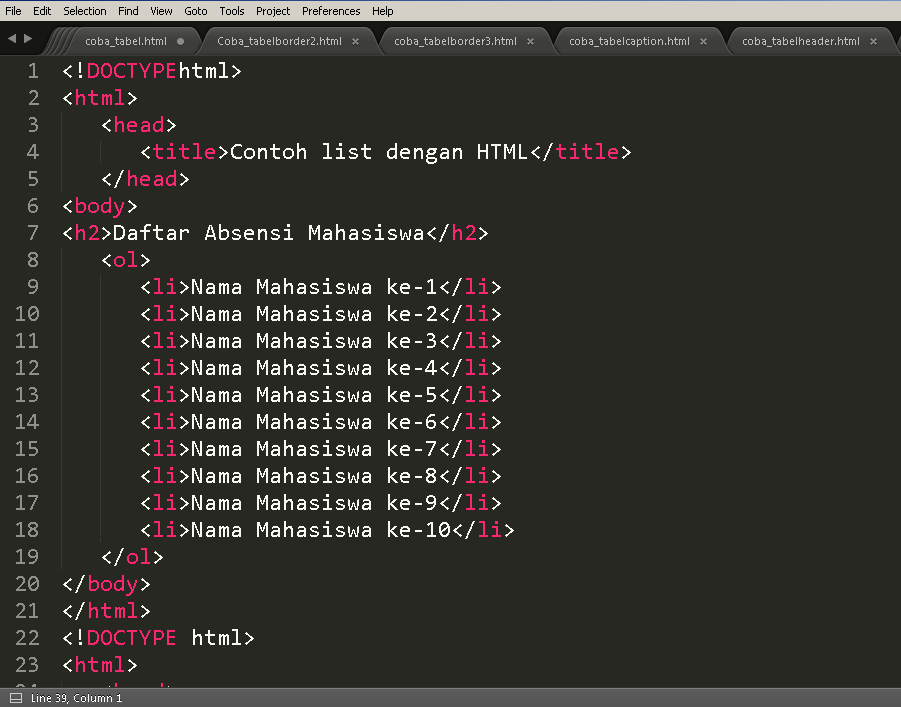Open the Selection menu

[x=84, y=11]
